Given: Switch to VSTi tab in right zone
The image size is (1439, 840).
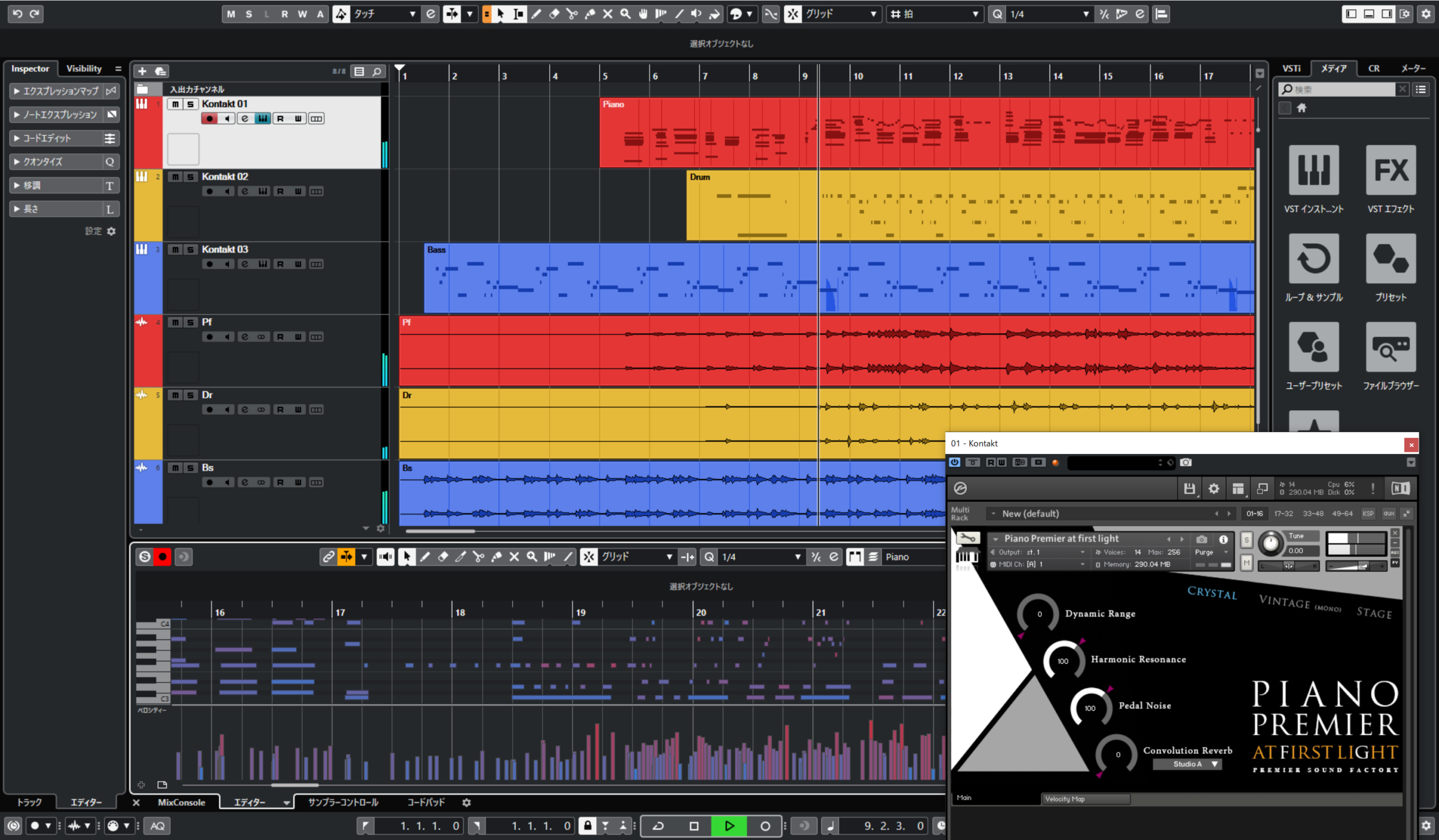Looking at the screenshot, I should pos(1291,69).
